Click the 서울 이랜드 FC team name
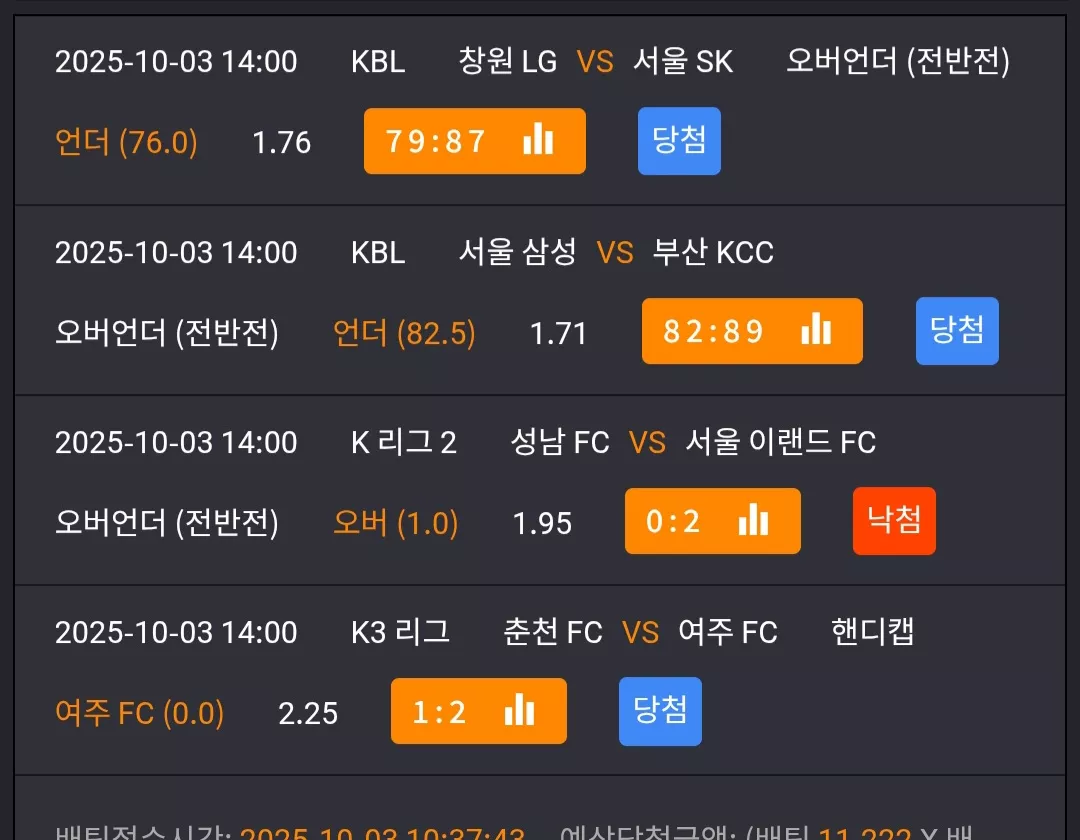The width and height of the screenshot is (1080, 840). coord(781,442)
